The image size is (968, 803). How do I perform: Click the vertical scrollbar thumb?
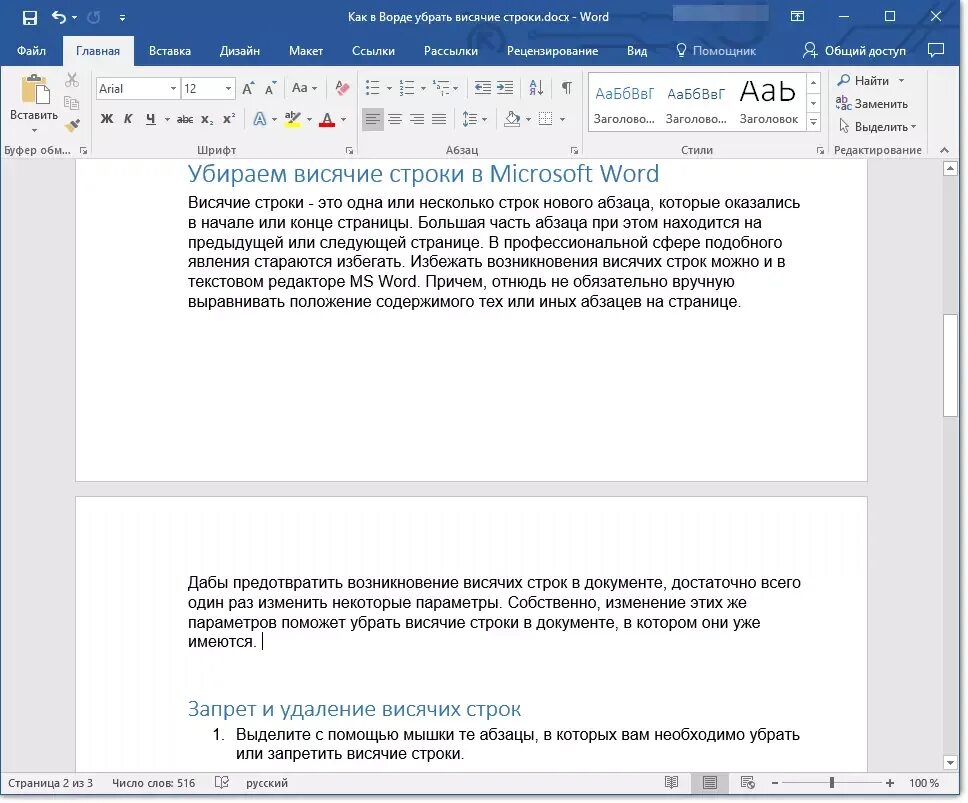pos(950,365)
